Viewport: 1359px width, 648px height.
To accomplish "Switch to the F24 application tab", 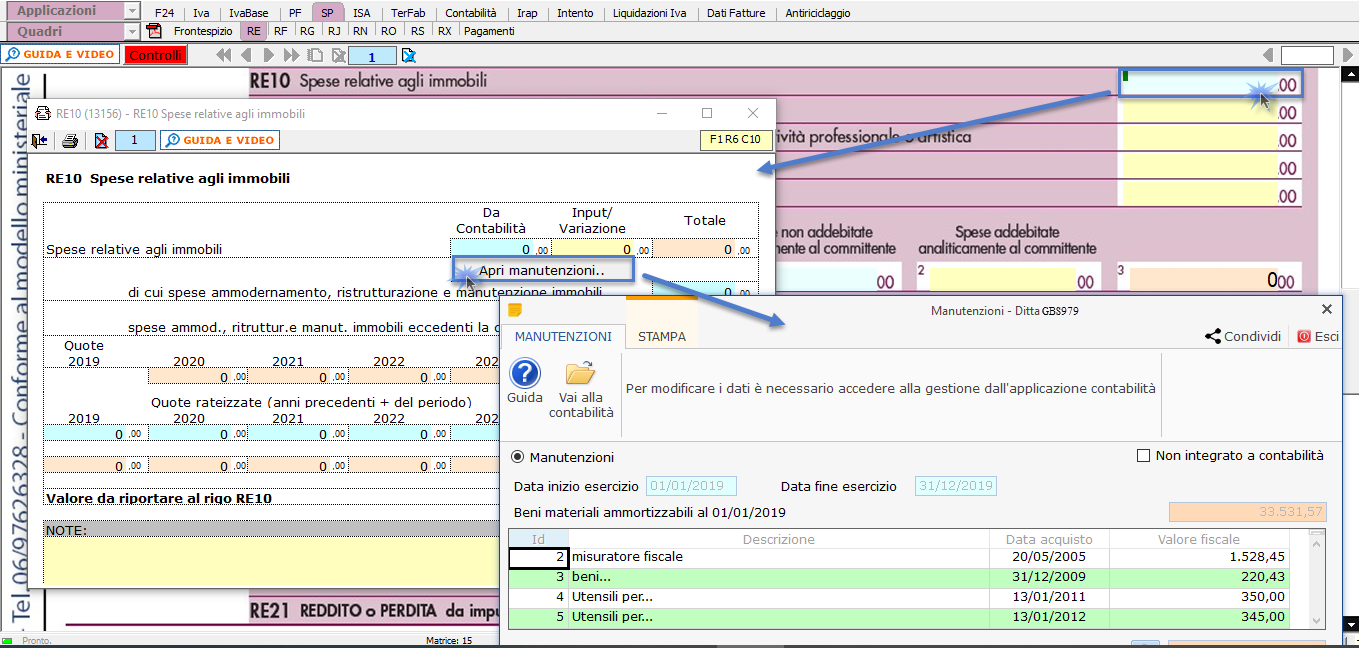I will 164,13.
